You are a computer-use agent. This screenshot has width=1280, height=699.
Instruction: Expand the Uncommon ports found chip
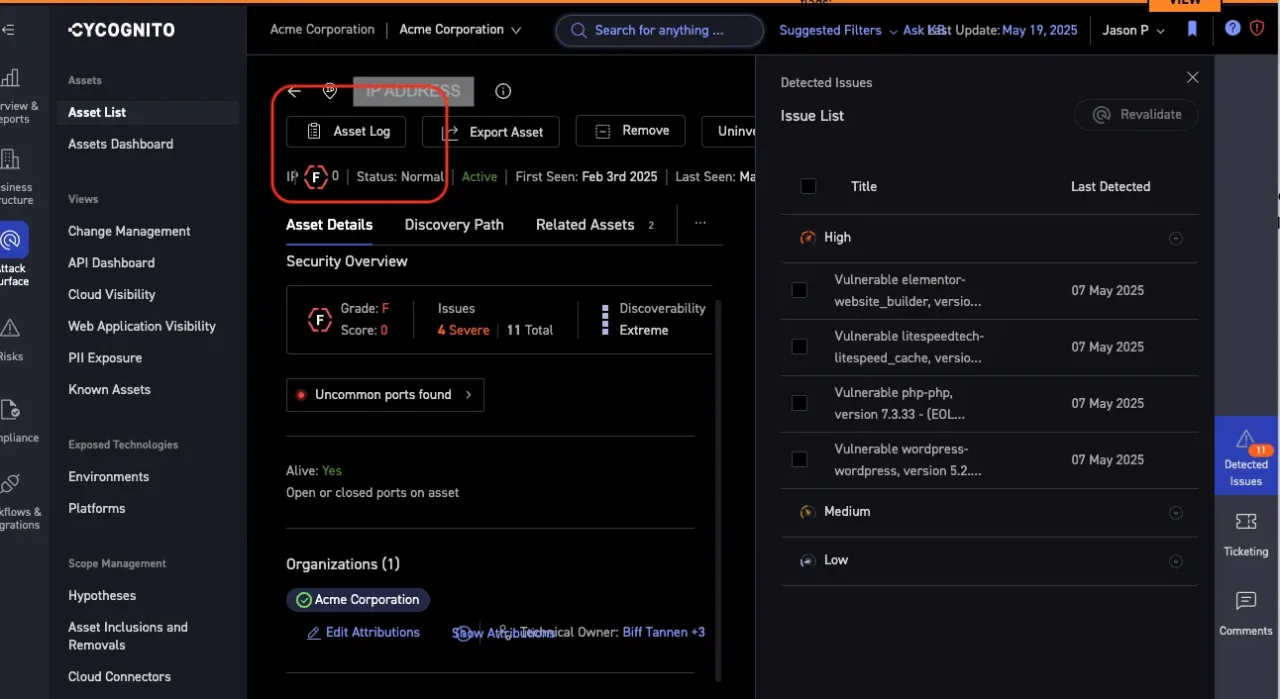pos(385,395)
